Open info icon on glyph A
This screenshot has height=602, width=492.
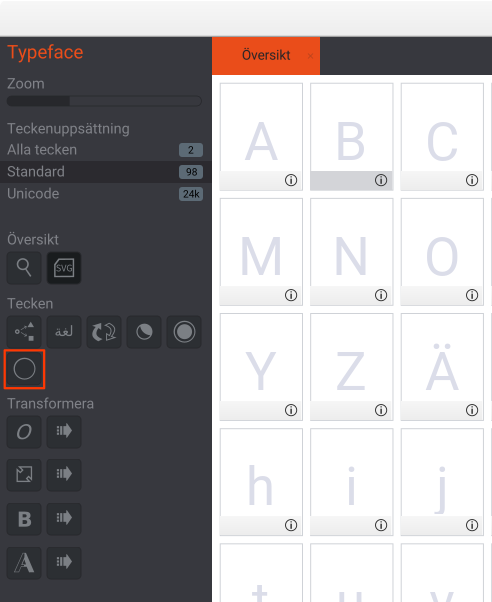pyautogui.click(x=291, y=180)
